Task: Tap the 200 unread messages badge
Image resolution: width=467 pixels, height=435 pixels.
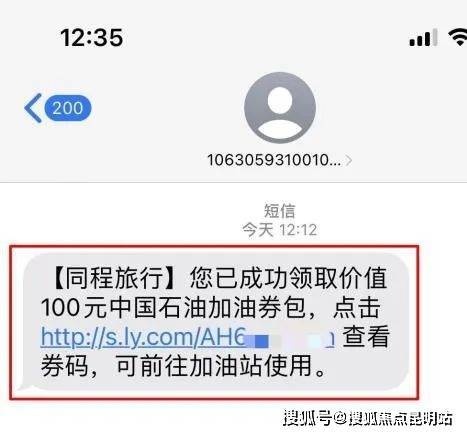Action: click(68, 108)
